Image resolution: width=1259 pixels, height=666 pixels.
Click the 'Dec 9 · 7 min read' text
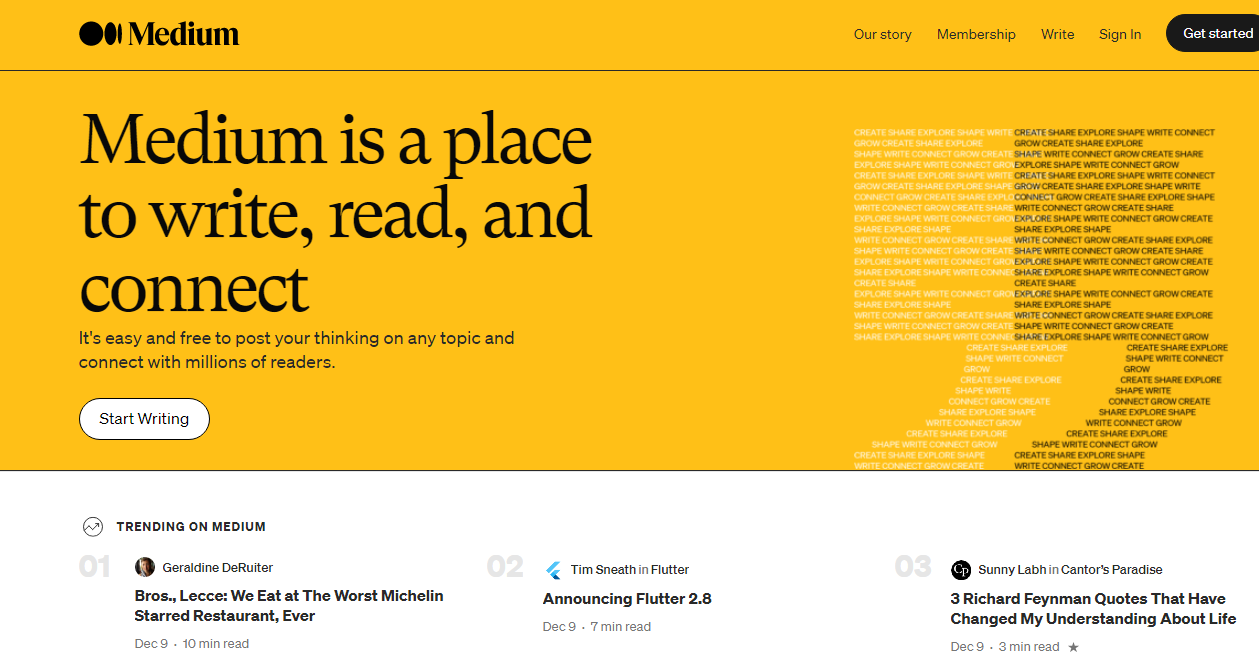(x=597, y=627)
